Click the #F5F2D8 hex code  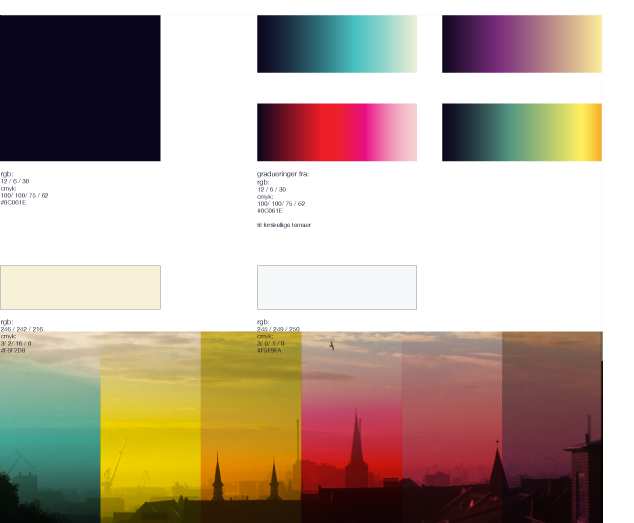click(x=13, y=350)
